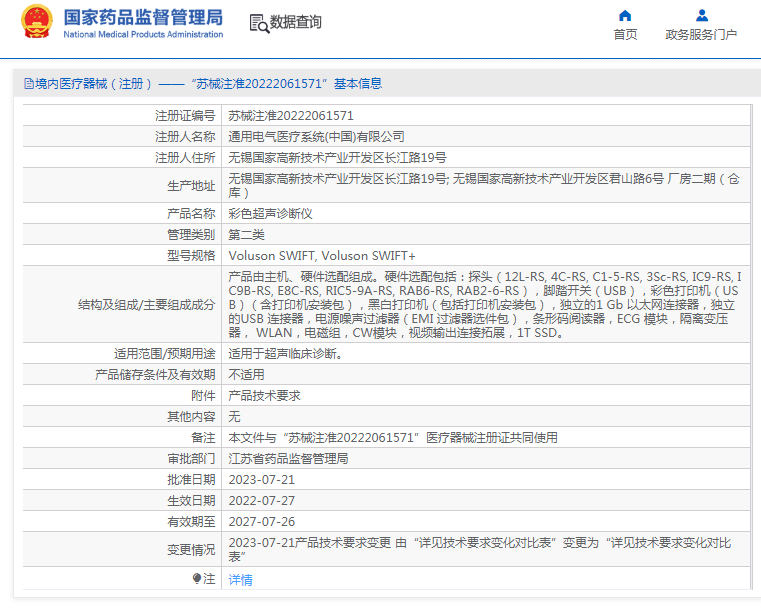The height and width of the screenshot is (609, 761).
Task: Click the expiry date 2027-07-26 cell
Action: point(263,521)
